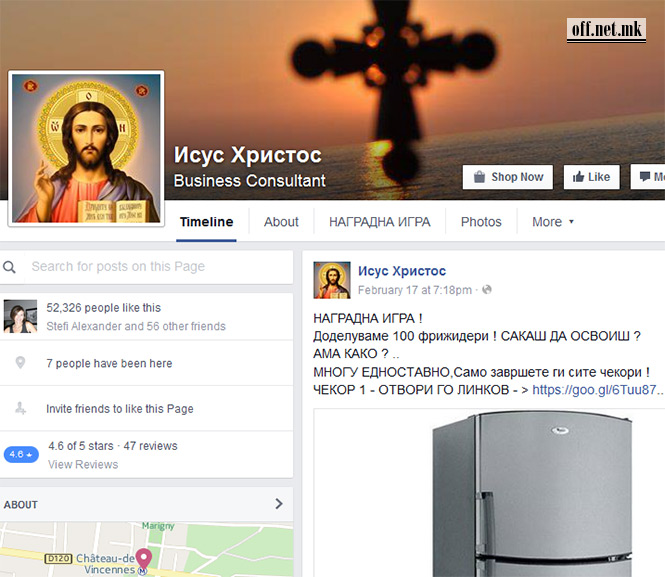Screen dimensions: 665x577
Task: Click View Reviews link
Action: [83, 465]
